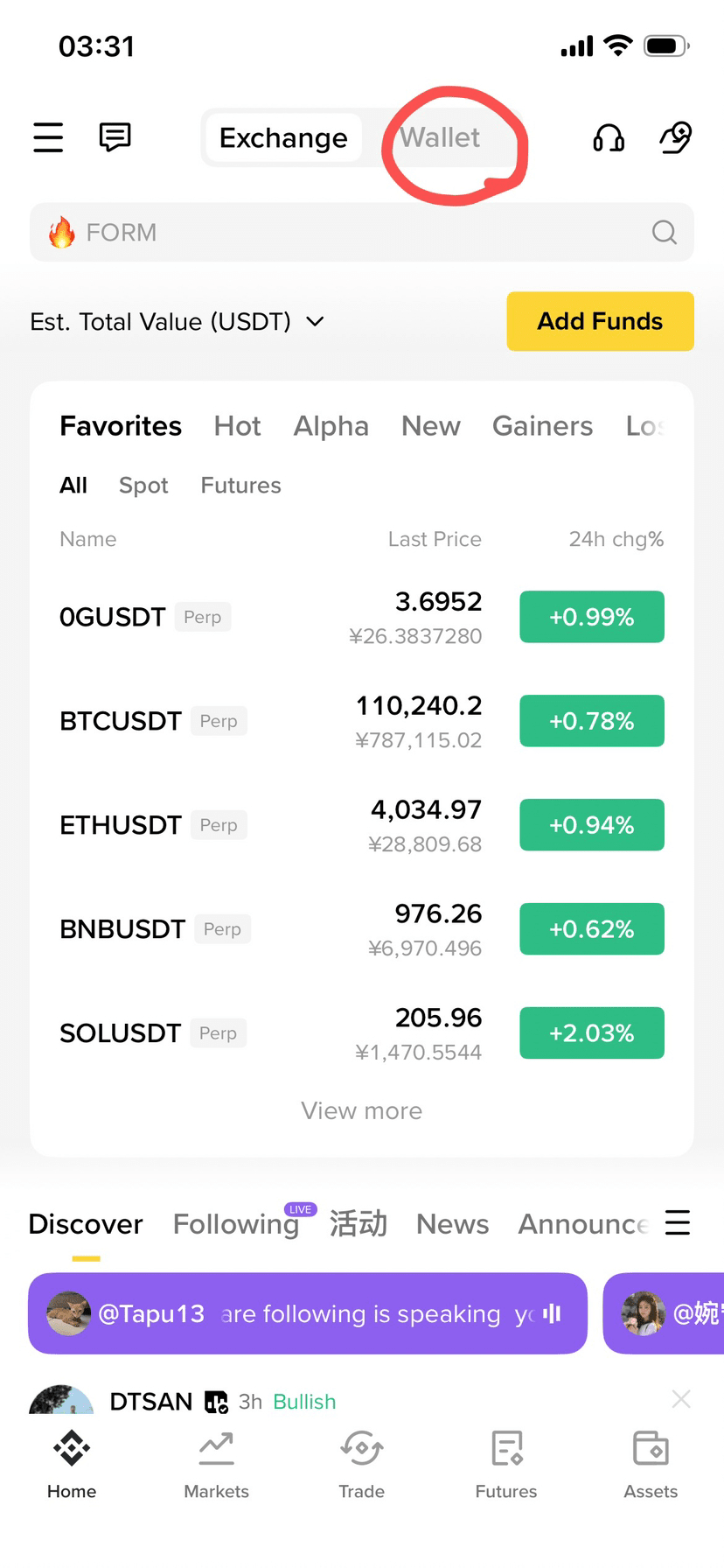Open Trade from bottom navigation
The width and height of the screenshot is (724, 1568).
tap(361, 1466)
